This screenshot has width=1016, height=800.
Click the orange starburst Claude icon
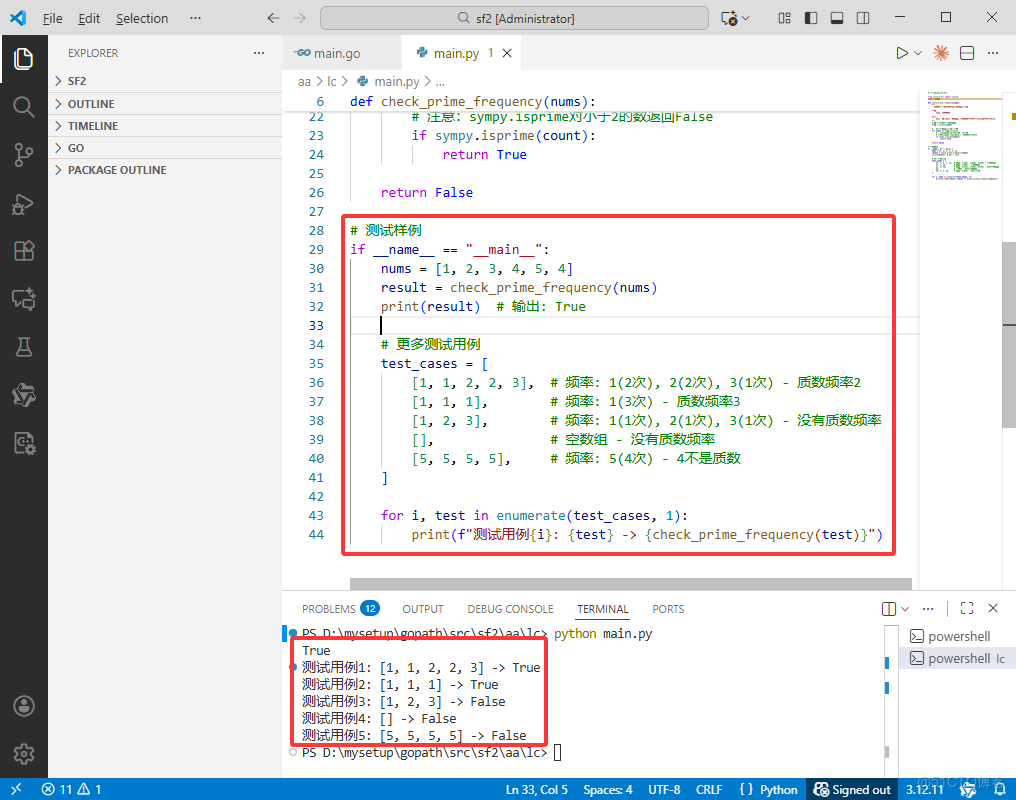coord(941,53)
